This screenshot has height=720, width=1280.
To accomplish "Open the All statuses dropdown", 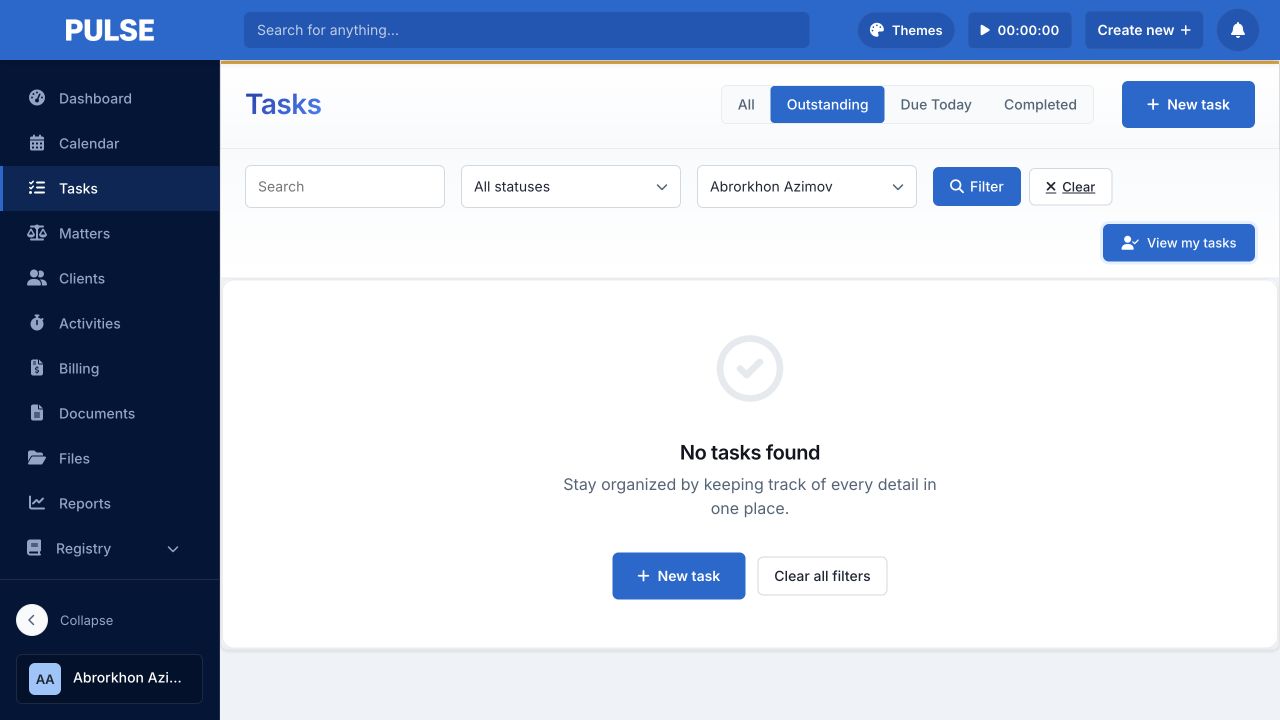I will coord(571,187).
